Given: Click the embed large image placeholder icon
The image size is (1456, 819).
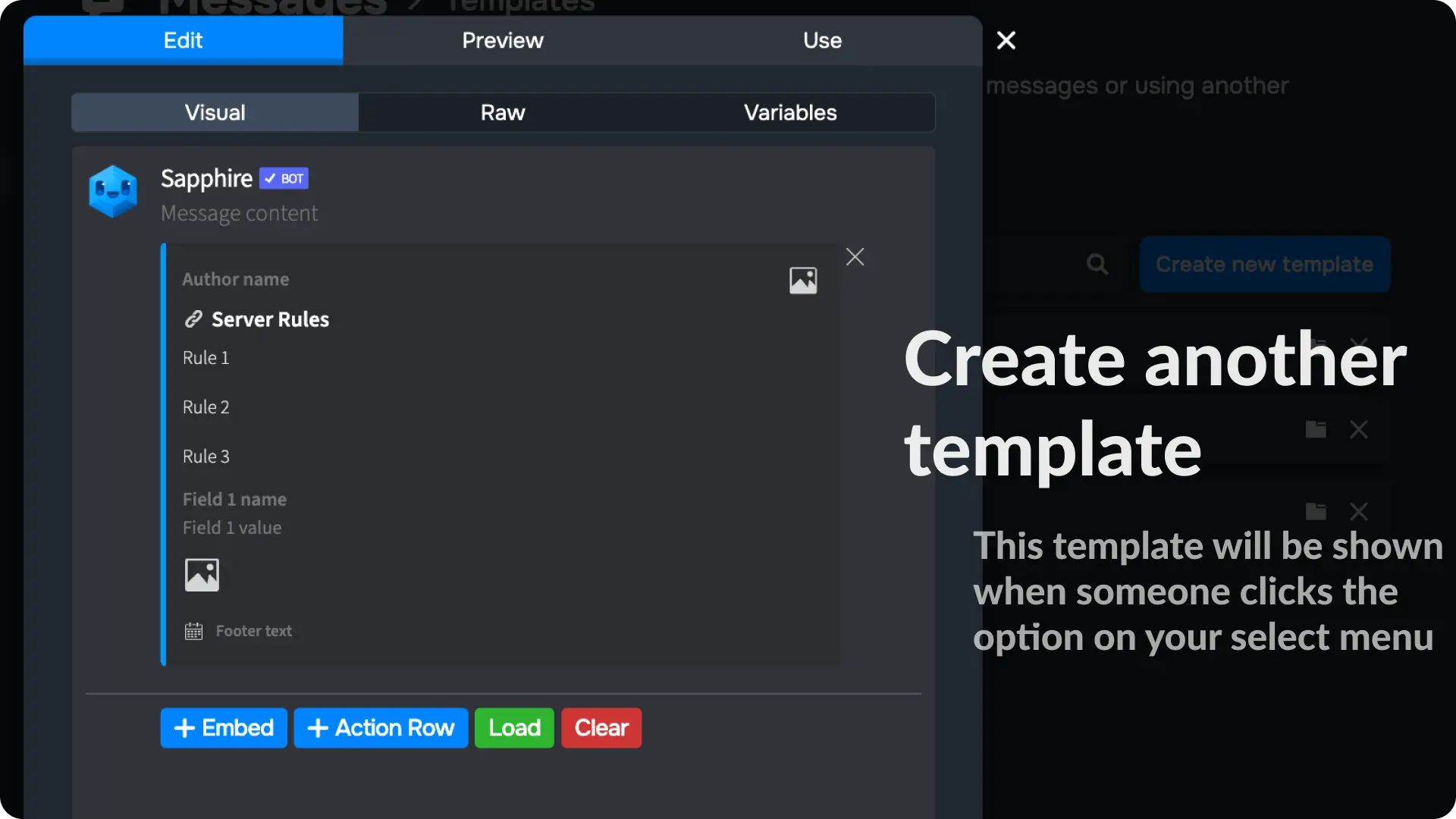Looking at the screenshot, I should pos(202,575).
